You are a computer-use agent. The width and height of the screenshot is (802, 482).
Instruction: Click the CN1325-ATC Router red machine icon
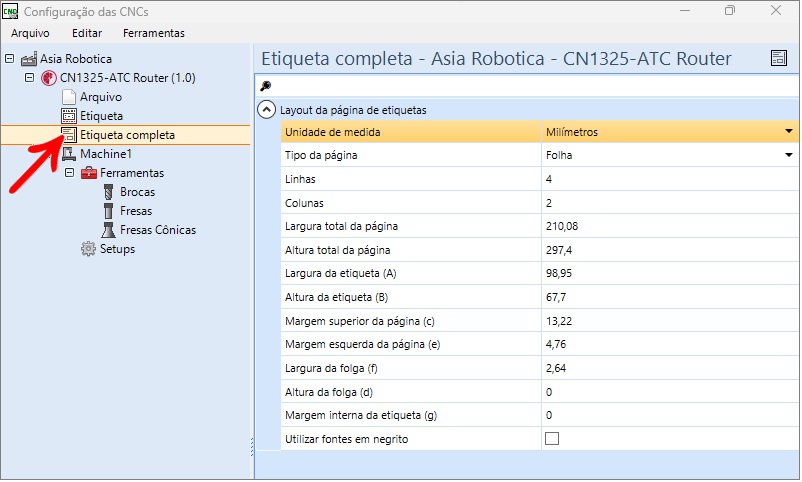pos(49,78)
